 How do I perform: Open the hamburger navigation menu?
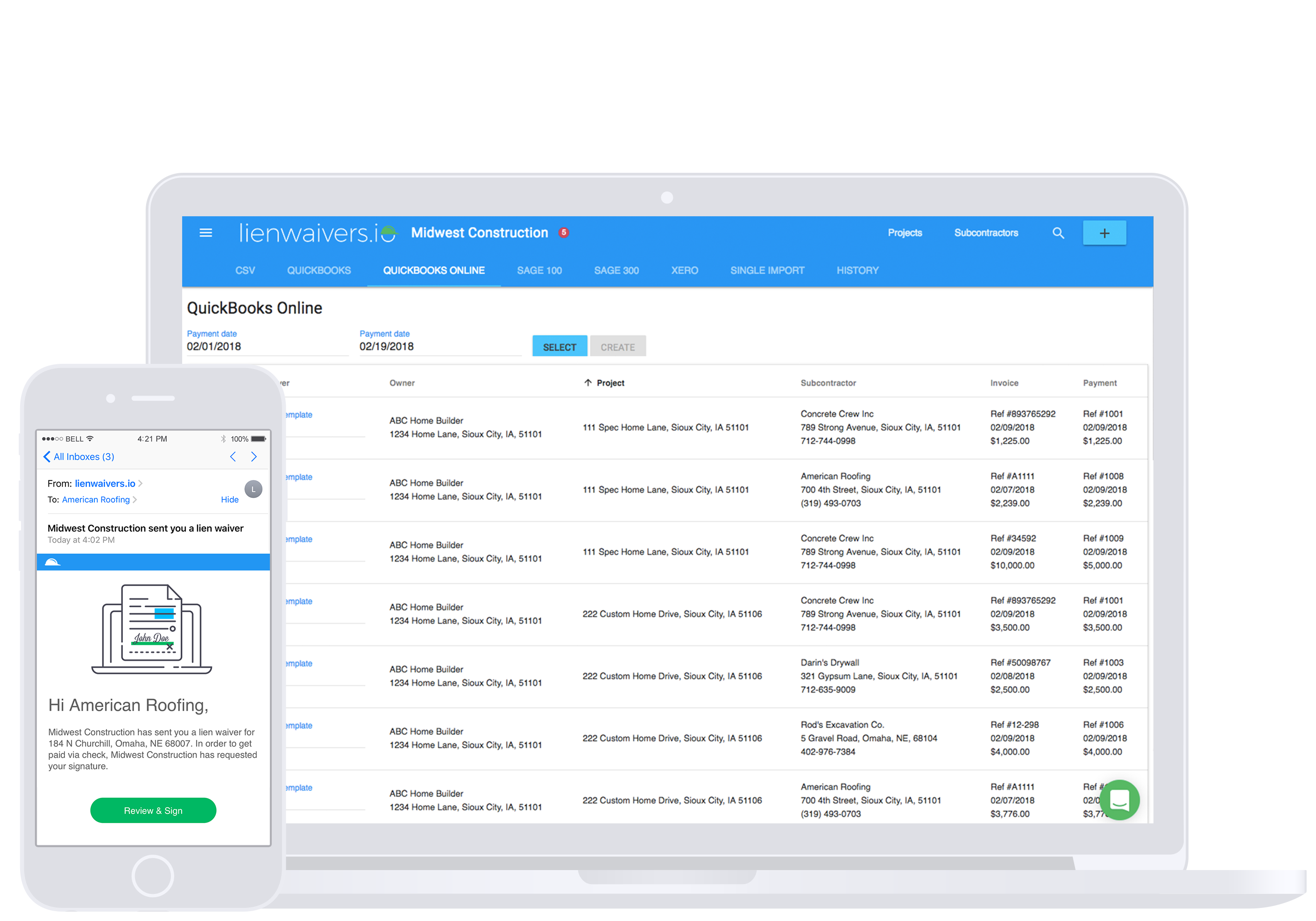206,233
